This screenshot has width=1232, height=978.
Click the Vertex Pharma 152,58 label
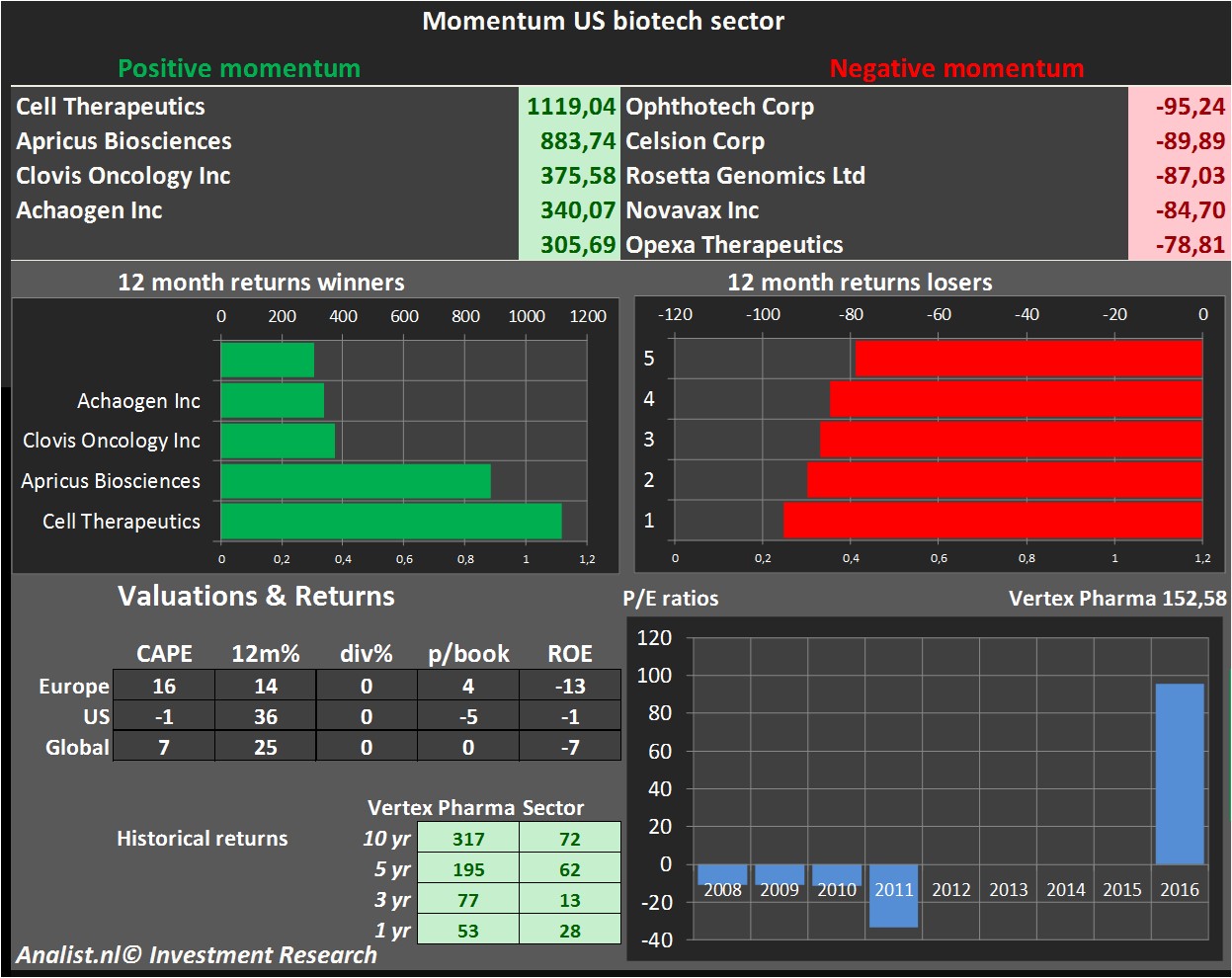[x=1117, y=598]
